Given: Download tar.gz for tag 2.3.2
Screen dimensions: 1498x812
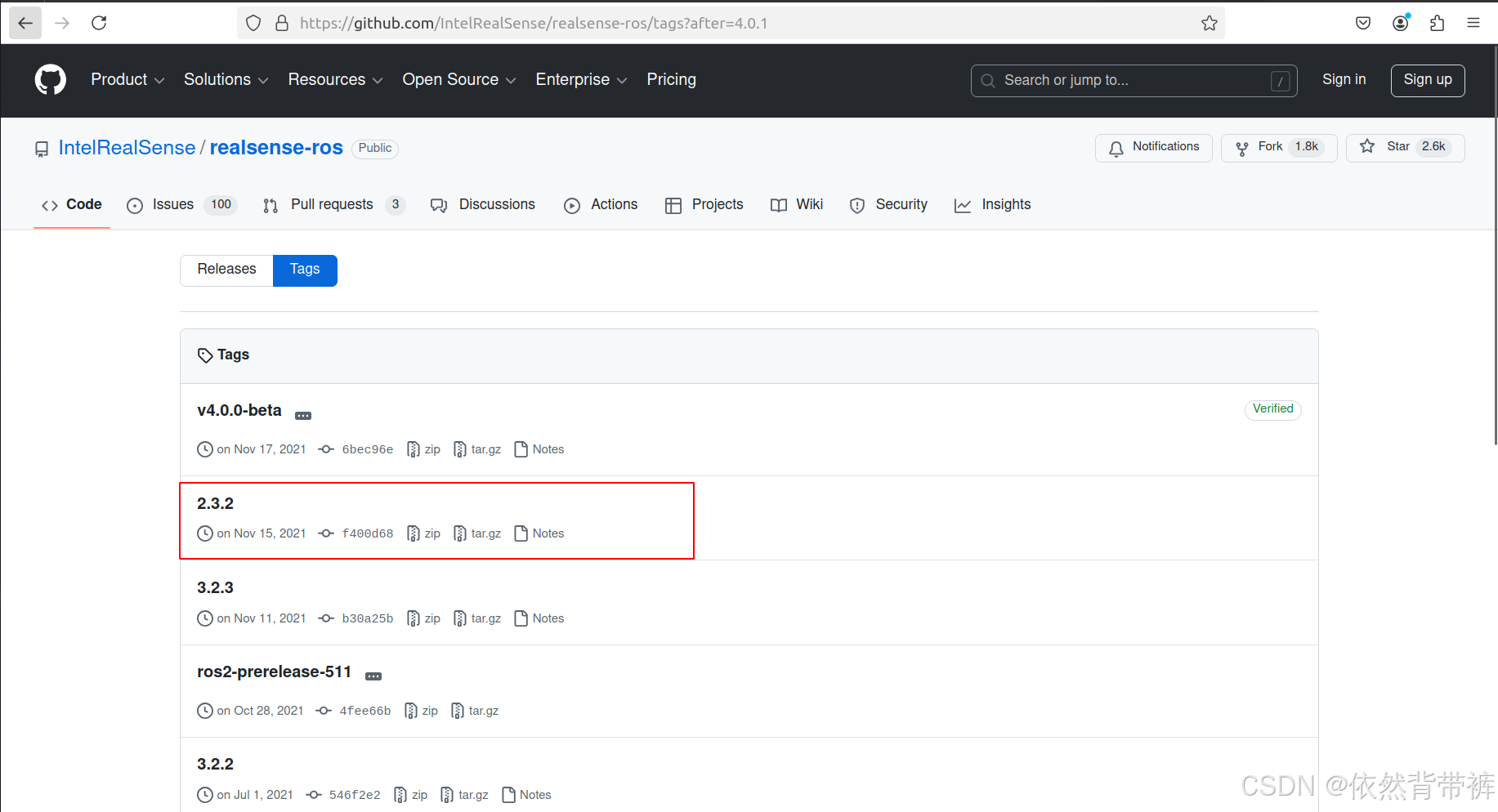Looking at the screenshot, I should pos(477,533).
